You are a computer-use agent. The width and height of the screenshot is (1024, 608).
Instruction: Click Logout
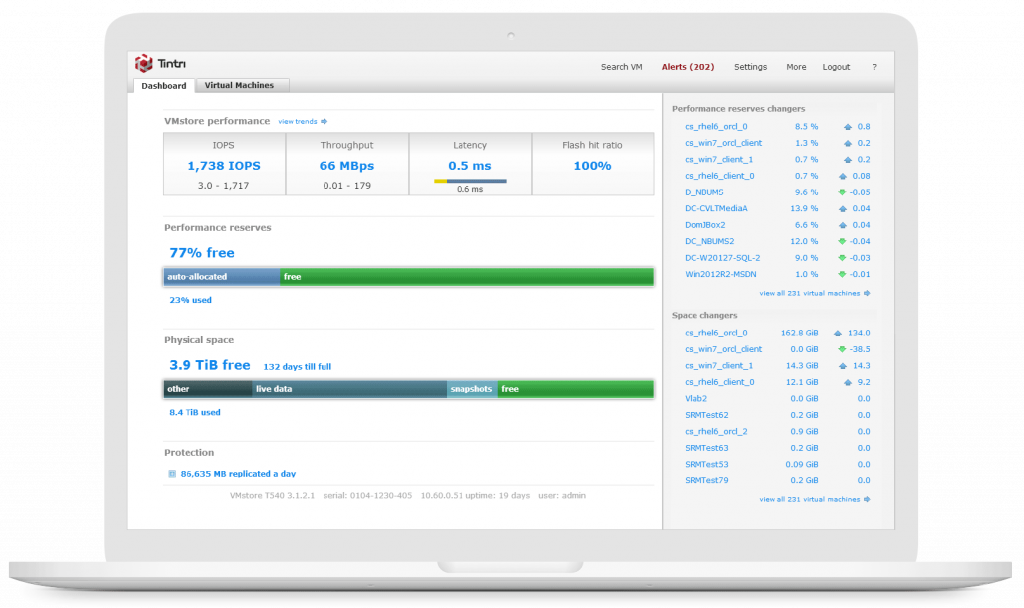point(836,67)
